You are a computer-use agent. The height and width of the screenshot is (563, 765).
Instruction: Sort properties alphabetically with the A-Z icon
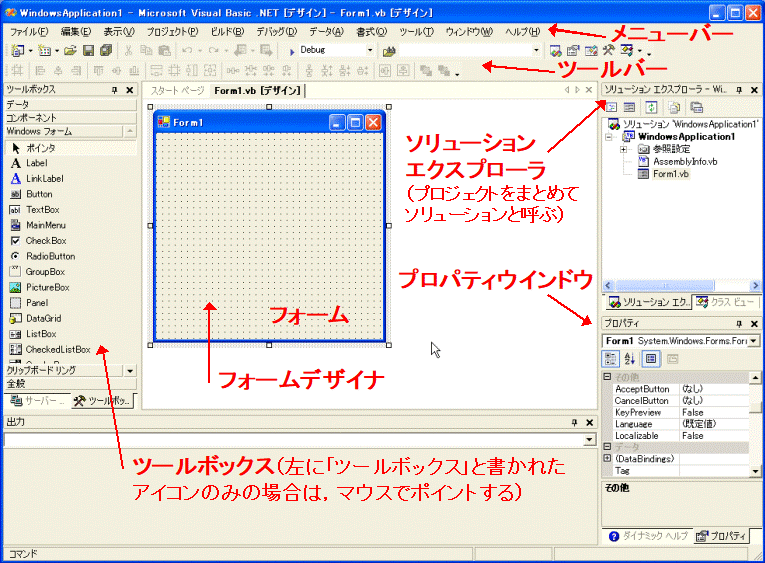coord(631,359)
